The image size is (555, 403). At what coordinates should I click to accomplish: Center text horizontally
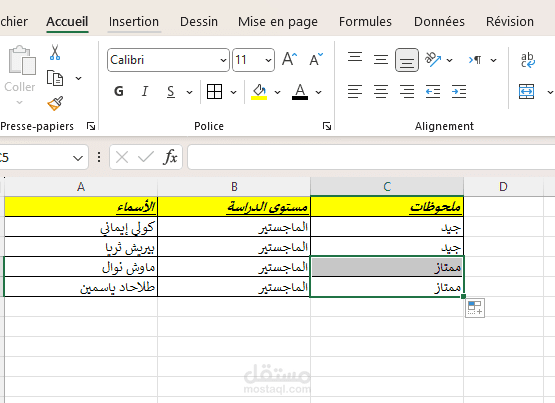point(381,92)
